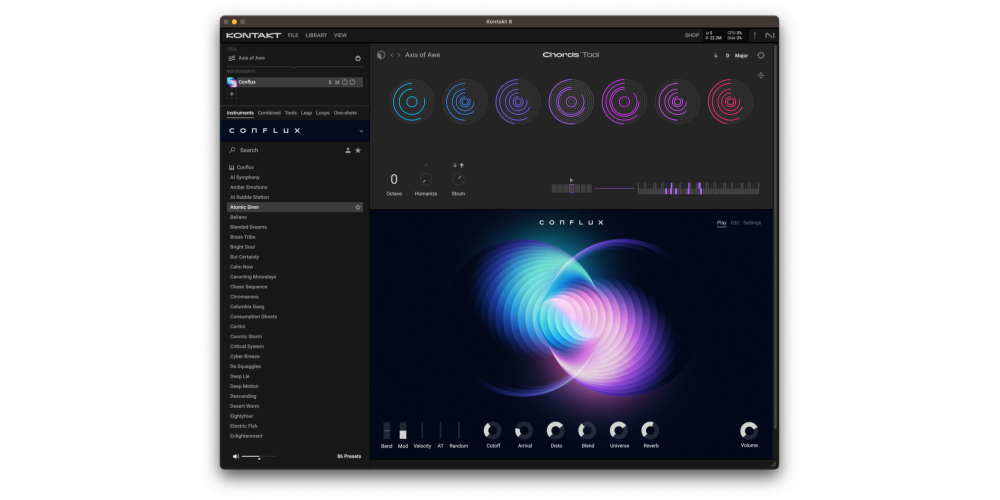Open Chords Tool settings gear
The width and height of the screenshot is (1000, 500).
click(761, 55)
